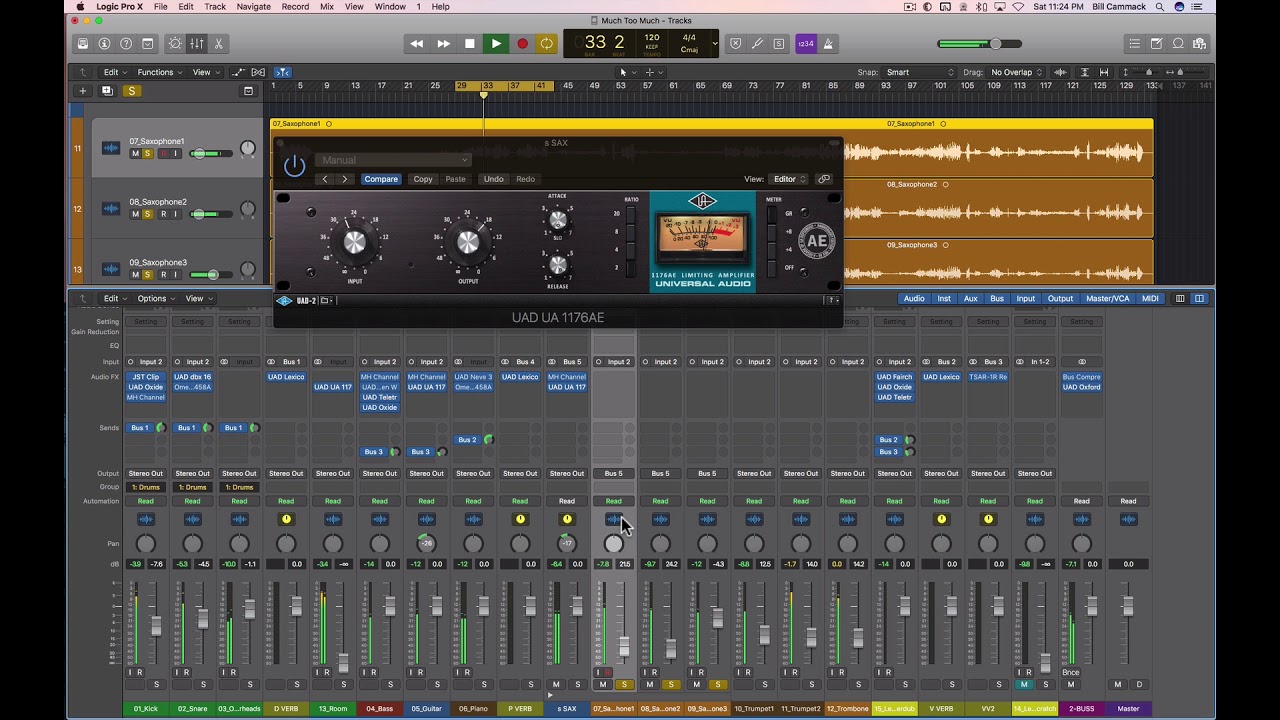This screenshot has height=720, width=1280.
Task: Open the Navigate menu
Action: (x=254, y=7)
